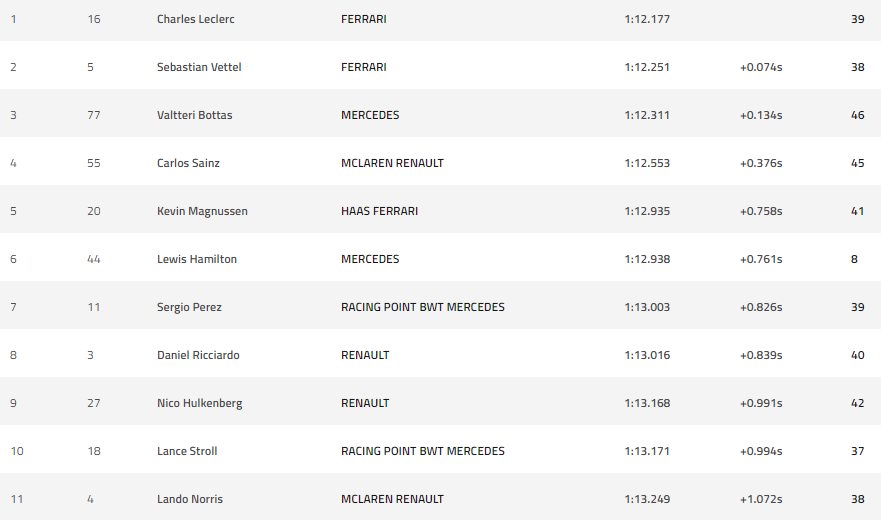881x520 pixels.
Task: Select the +0.994s gap for Stroll
Action: (761, 451)
